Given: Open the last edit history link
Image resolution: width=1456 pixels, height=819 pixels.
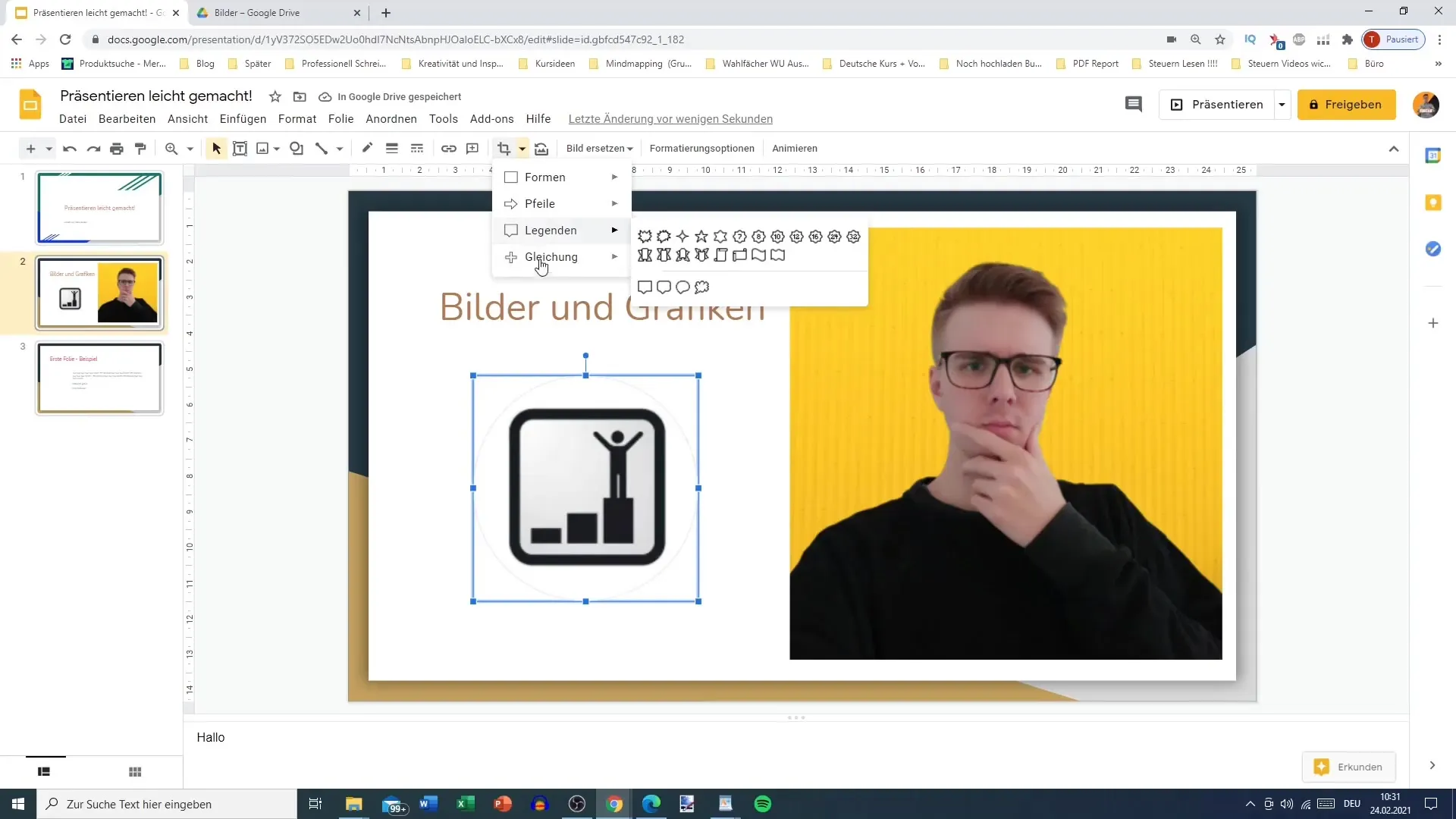Looking at the screenshot, I should click(670, 119).
